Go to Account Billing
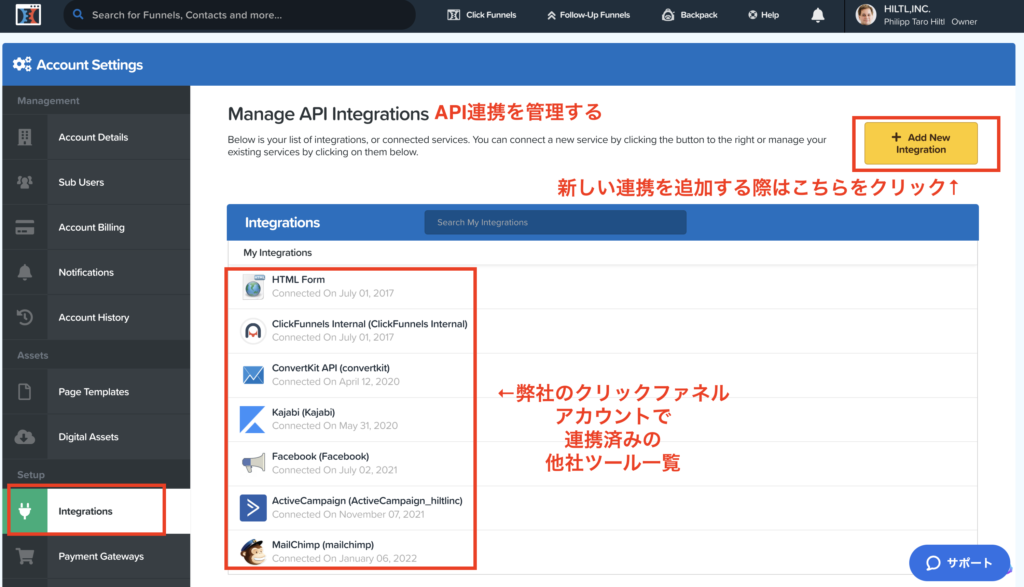Image resolution: width=1024 pixels, height=587 pixels. pos(97,227)
